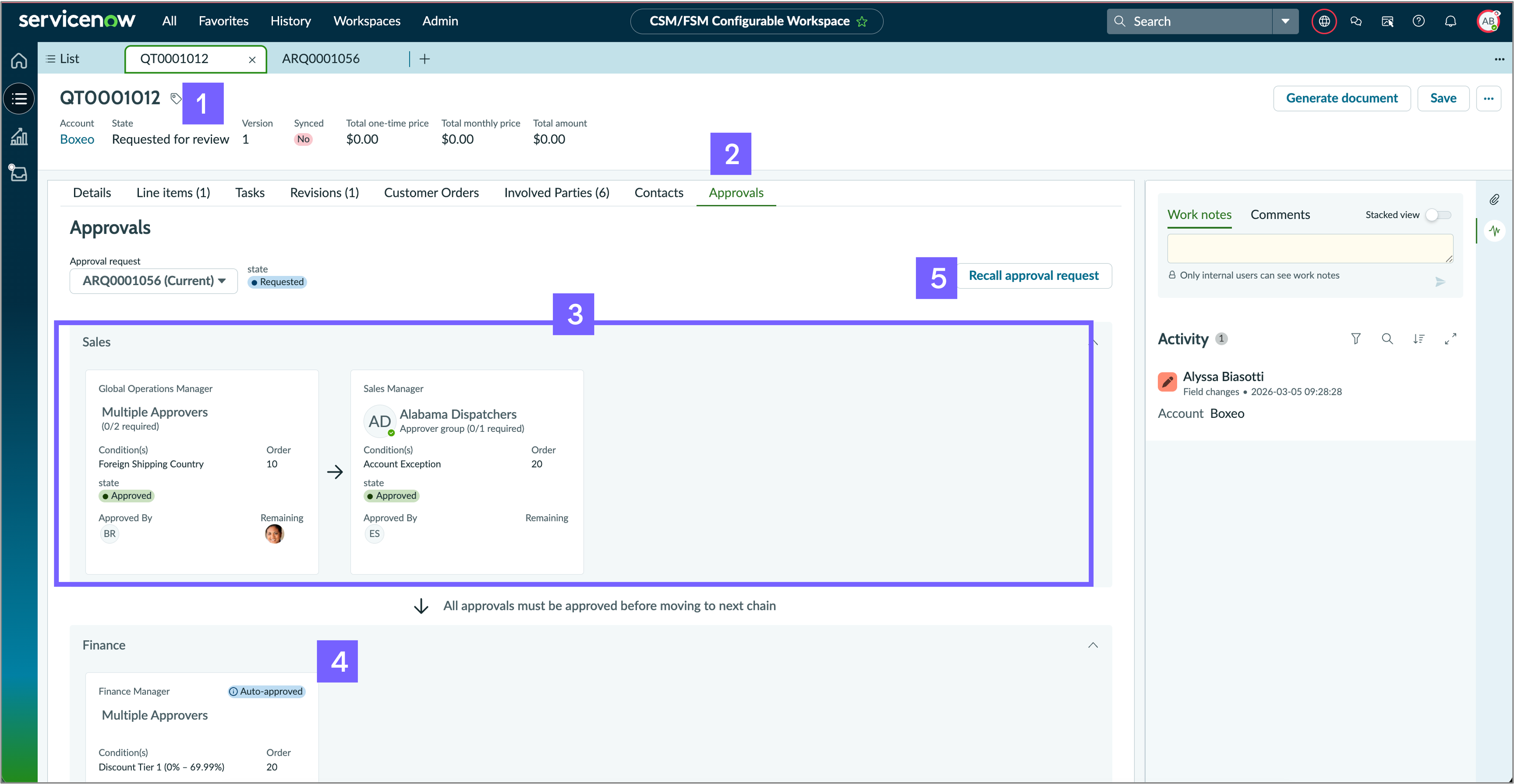Switch to the Tasks tab
This screenshot has width=1514, height=784.
coord(250,193)
